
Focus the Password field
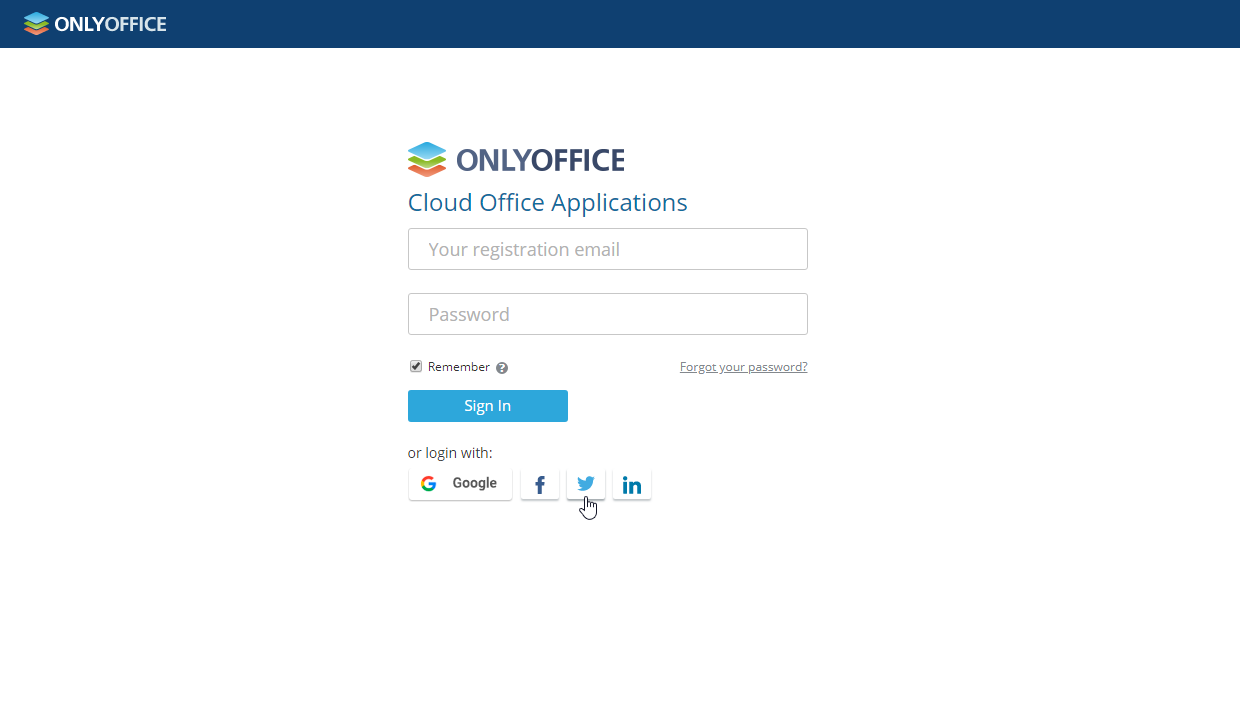click(x=608, y=314)
